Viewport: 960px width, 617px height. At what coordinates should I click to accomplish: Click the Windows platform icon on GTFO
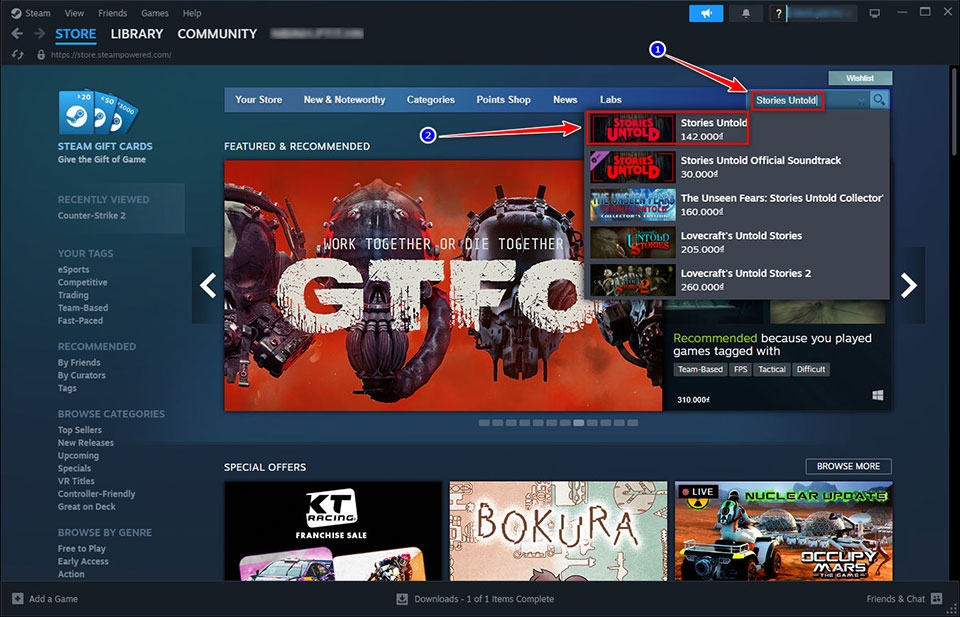coord(877,396)
